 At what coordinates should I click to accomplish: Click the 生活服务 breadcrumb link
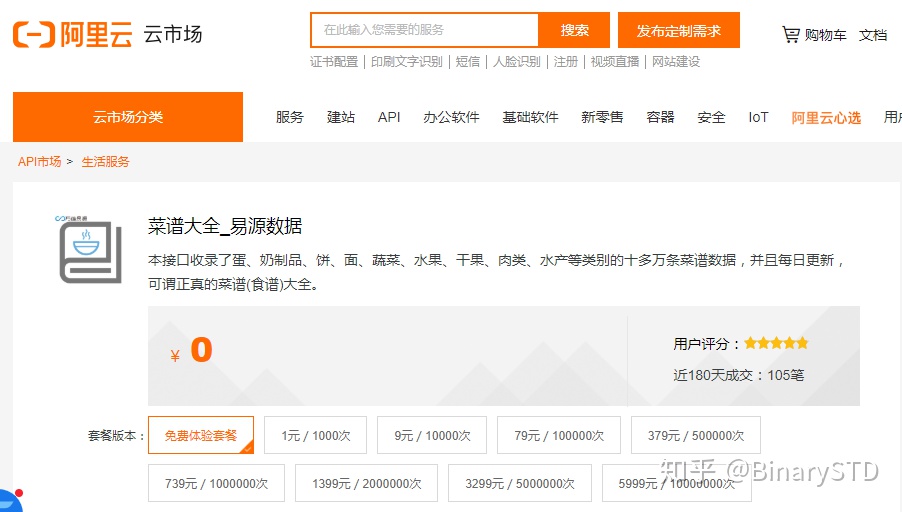(x=105, y=162)
